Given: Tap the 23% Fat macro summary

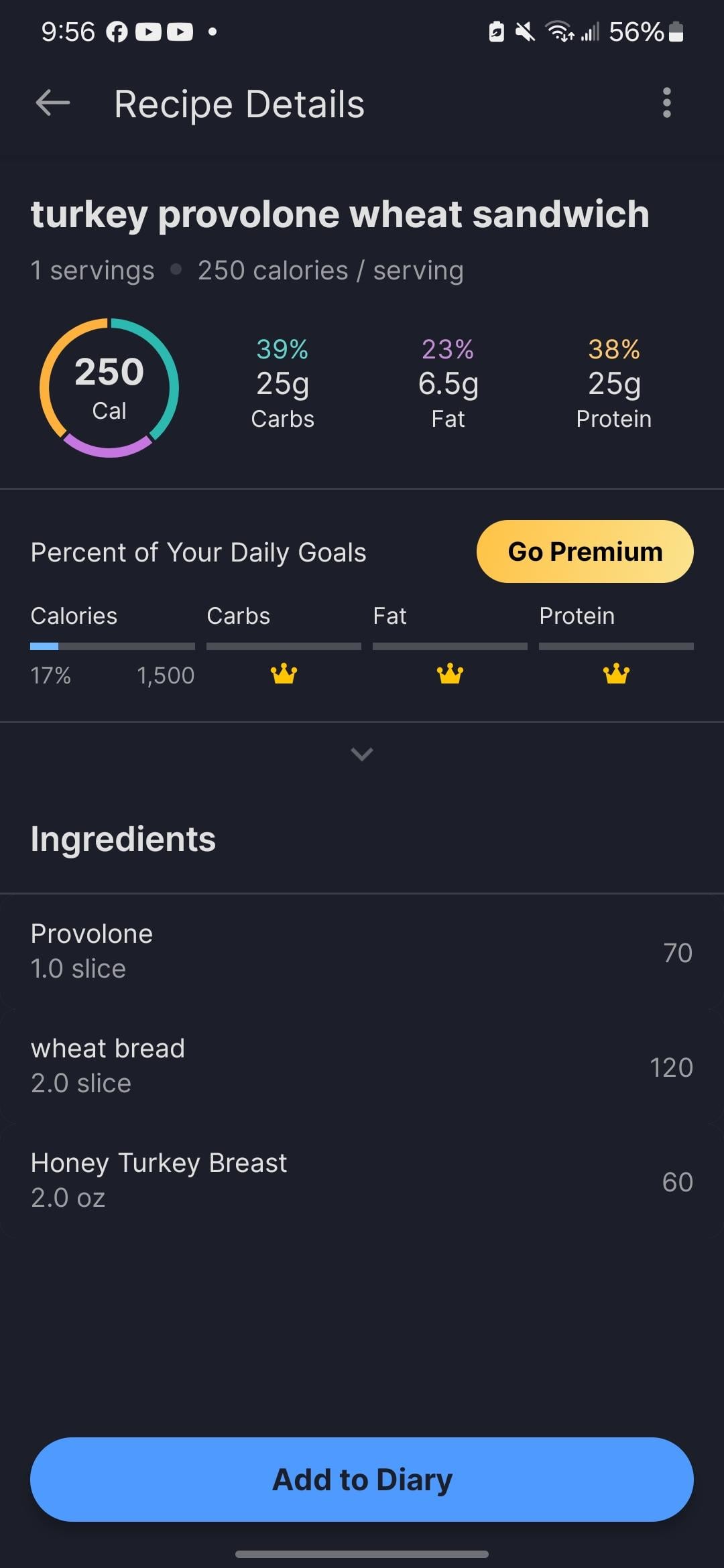Looking at the screenshot, I should (448, 384).
